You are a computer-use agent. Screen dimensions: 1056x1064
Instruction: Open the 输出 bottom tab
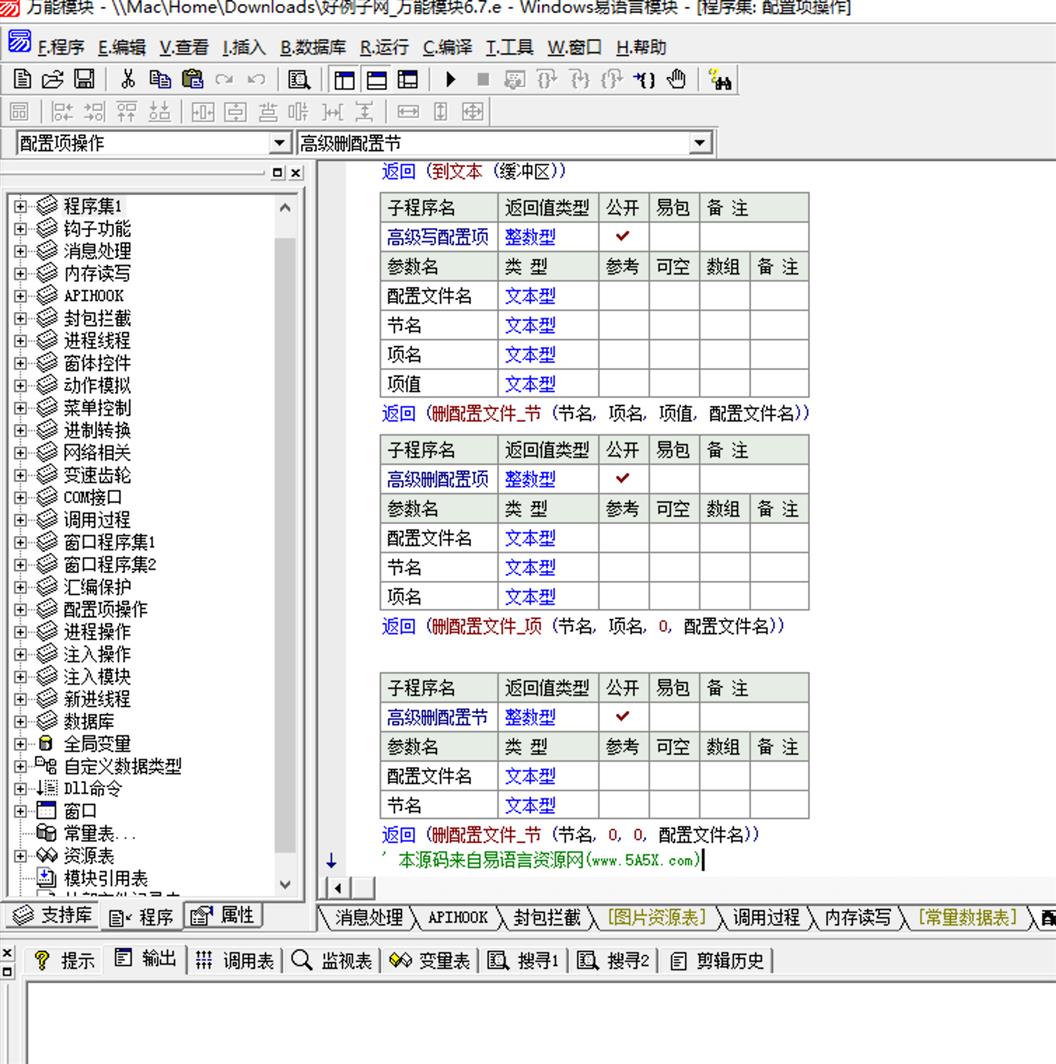(x=145, y=959)
